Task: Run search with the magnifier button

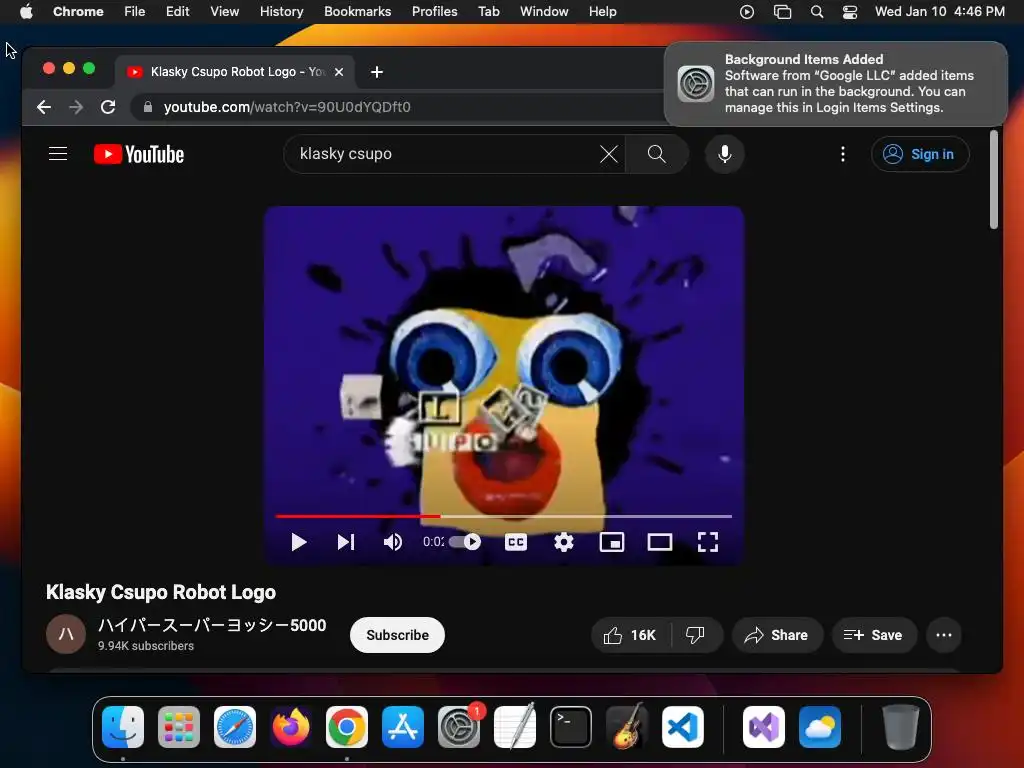Action: point(656,154)
